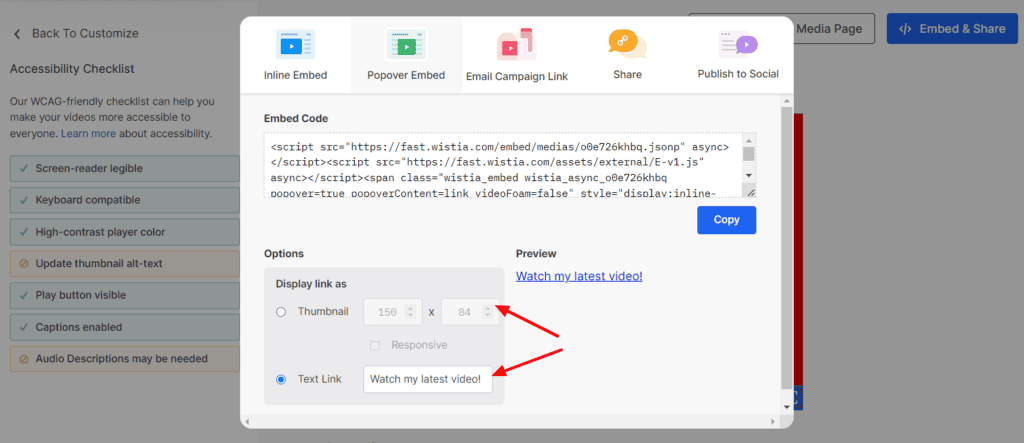The image size is (1024, 443).
Task: Click the Share speech-bubble icon
Action: coord(628,44)
